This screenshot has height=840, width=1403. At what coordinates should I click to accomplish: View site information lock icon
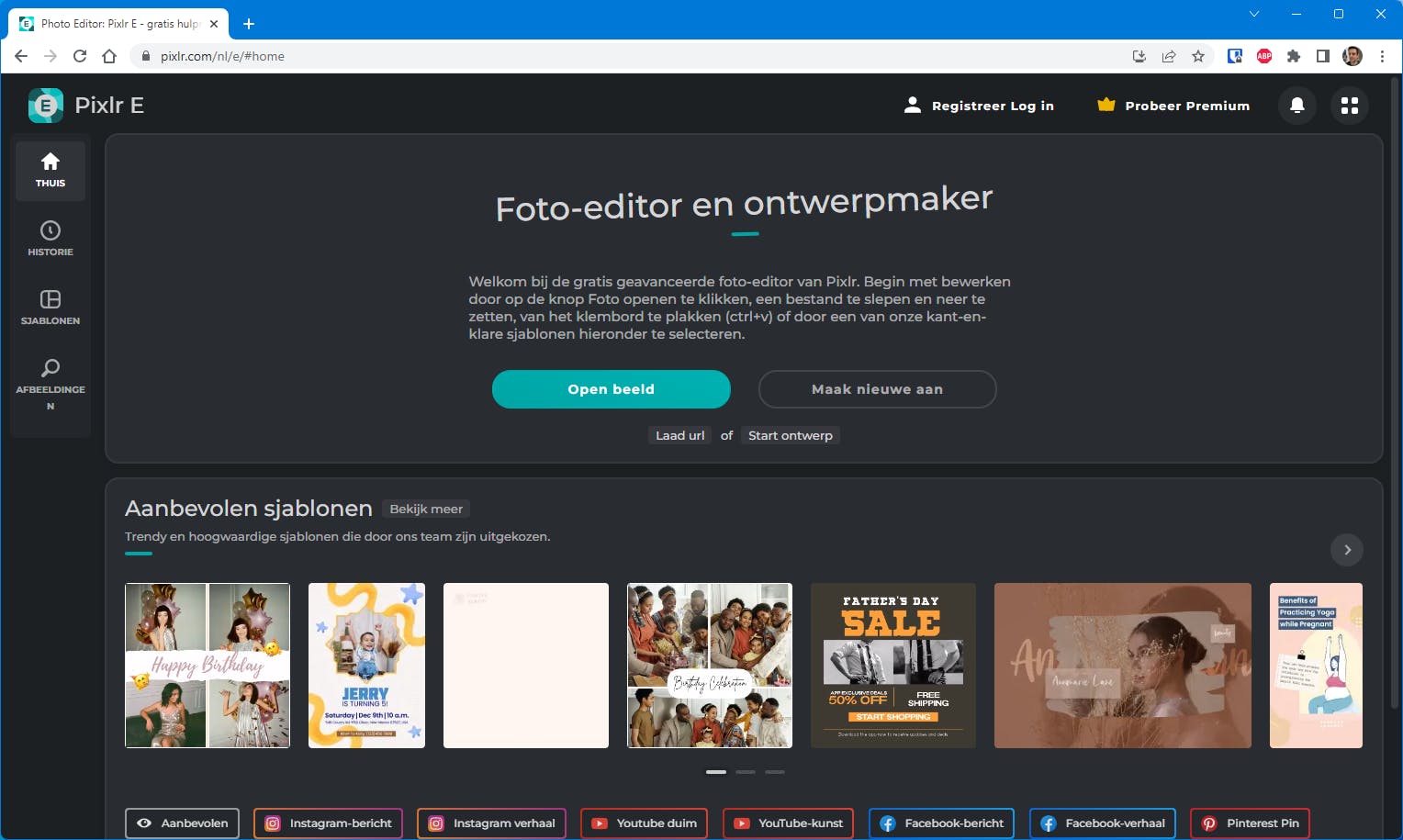[145, 56]
